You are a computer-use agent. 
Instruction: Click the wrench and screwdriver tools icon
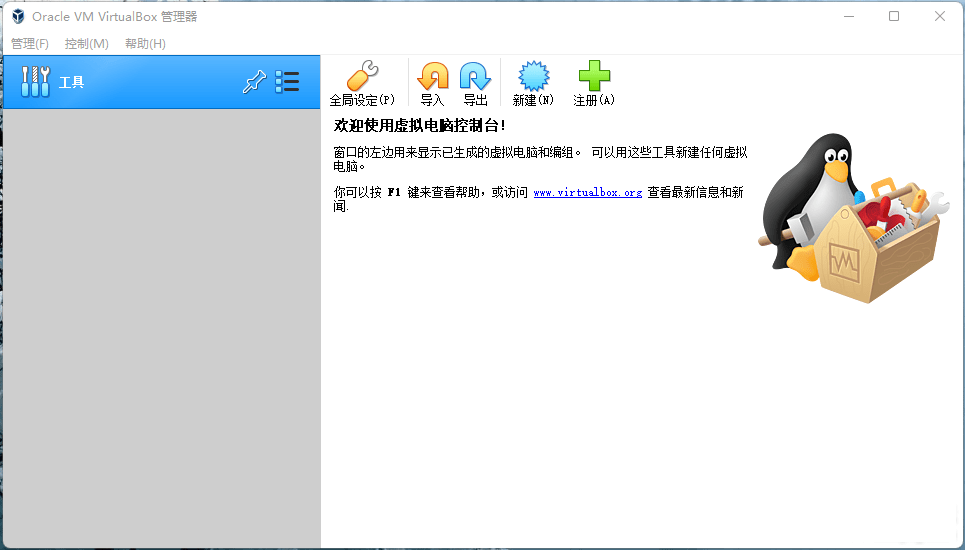click(x=35, y=82)
